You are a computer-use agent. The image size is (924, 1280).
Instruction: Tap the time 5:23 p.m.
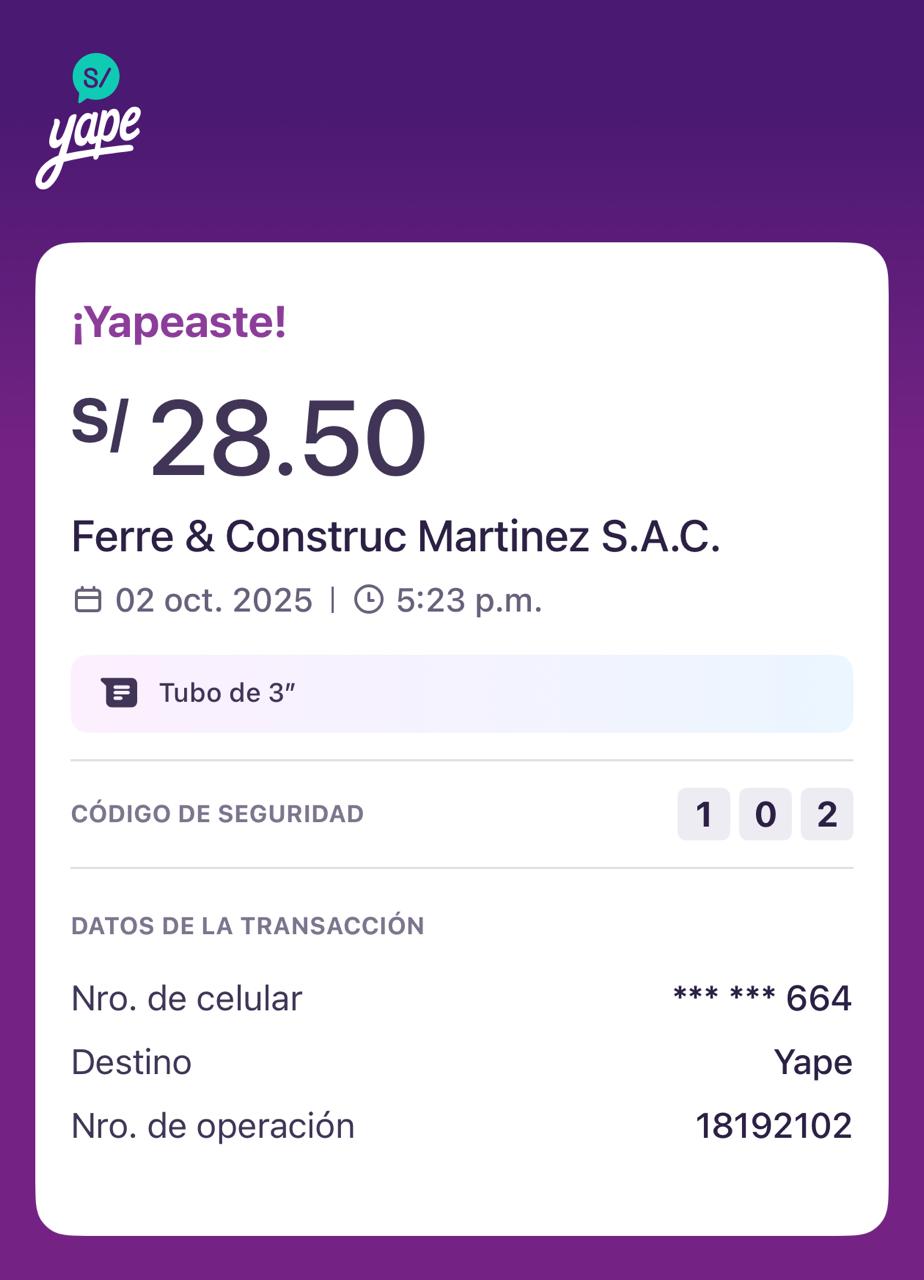(x=469, y=601)
